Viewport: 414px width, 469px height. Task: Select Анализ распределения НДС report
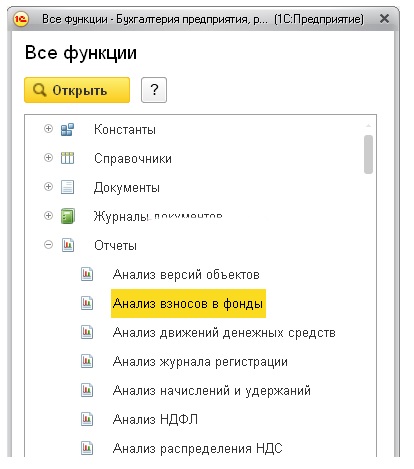coord(197,448)
